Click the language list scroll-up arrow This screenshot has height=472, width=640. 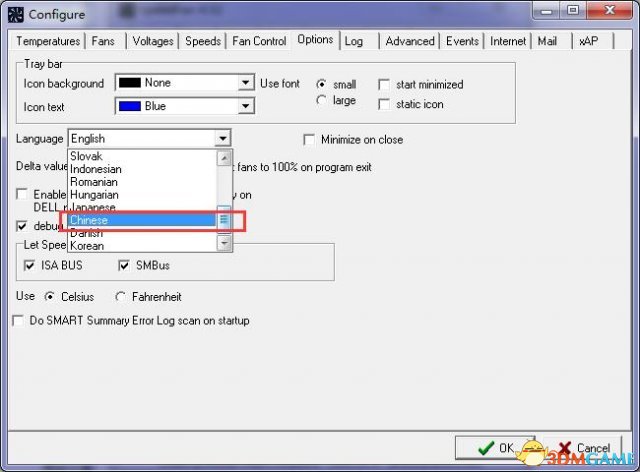[224, 158]
